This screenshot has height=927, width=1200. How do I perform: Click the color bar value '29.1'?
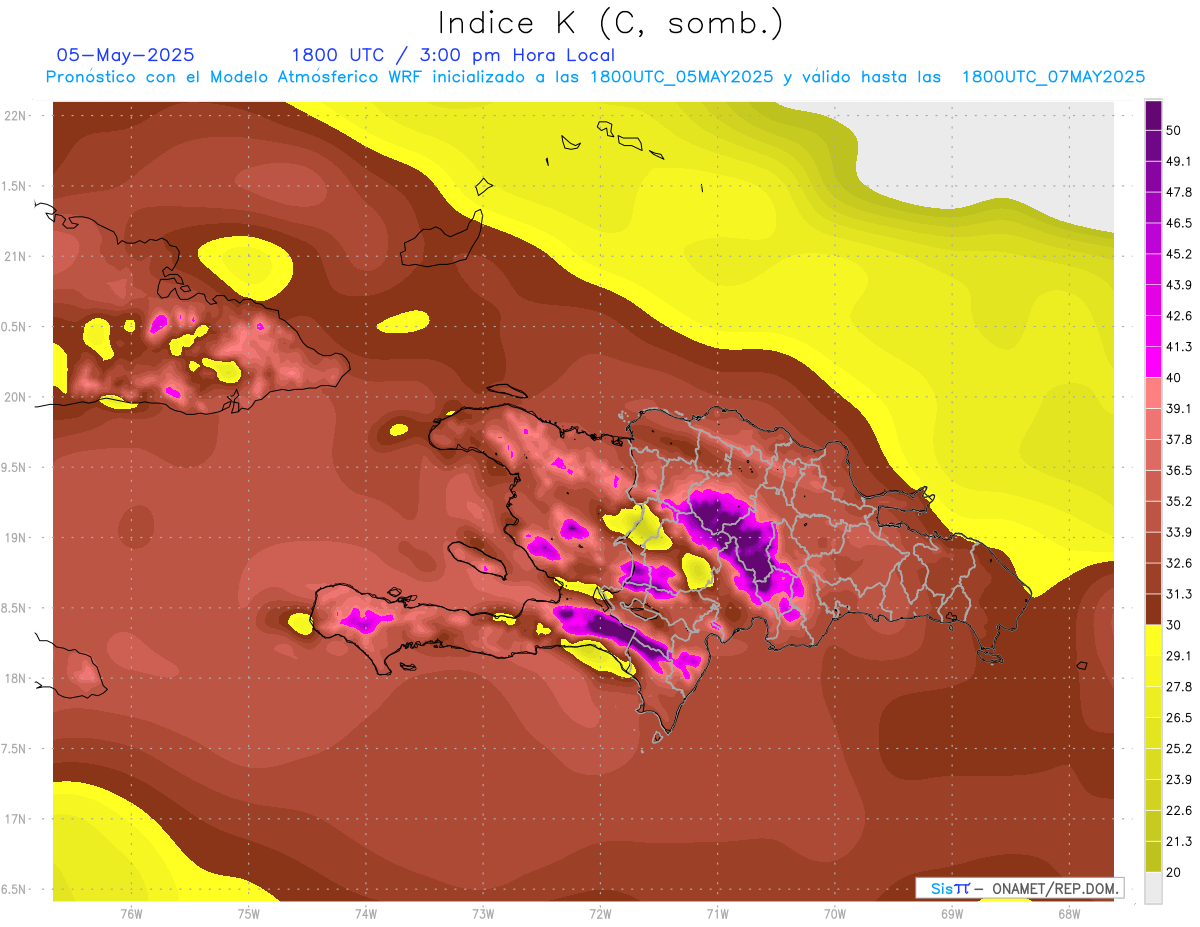(x=1179, y=656)
